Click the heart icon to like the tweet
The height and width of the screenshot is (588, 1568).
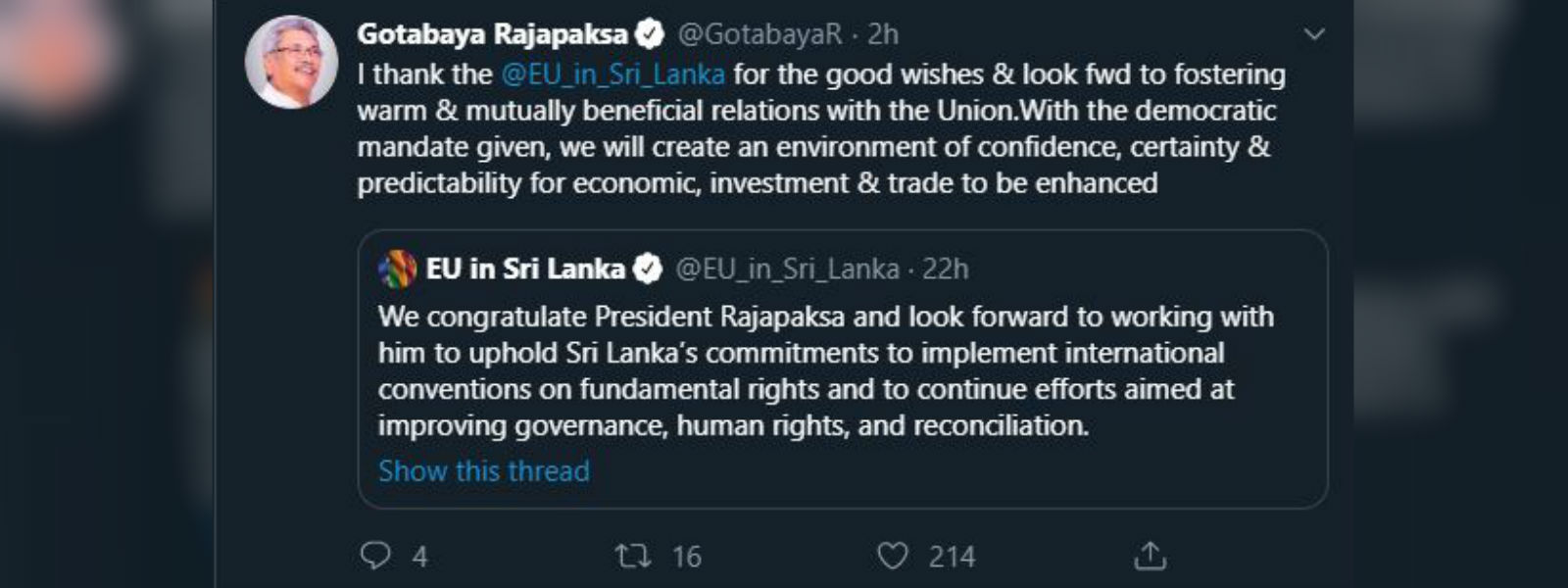click(892, 556)
